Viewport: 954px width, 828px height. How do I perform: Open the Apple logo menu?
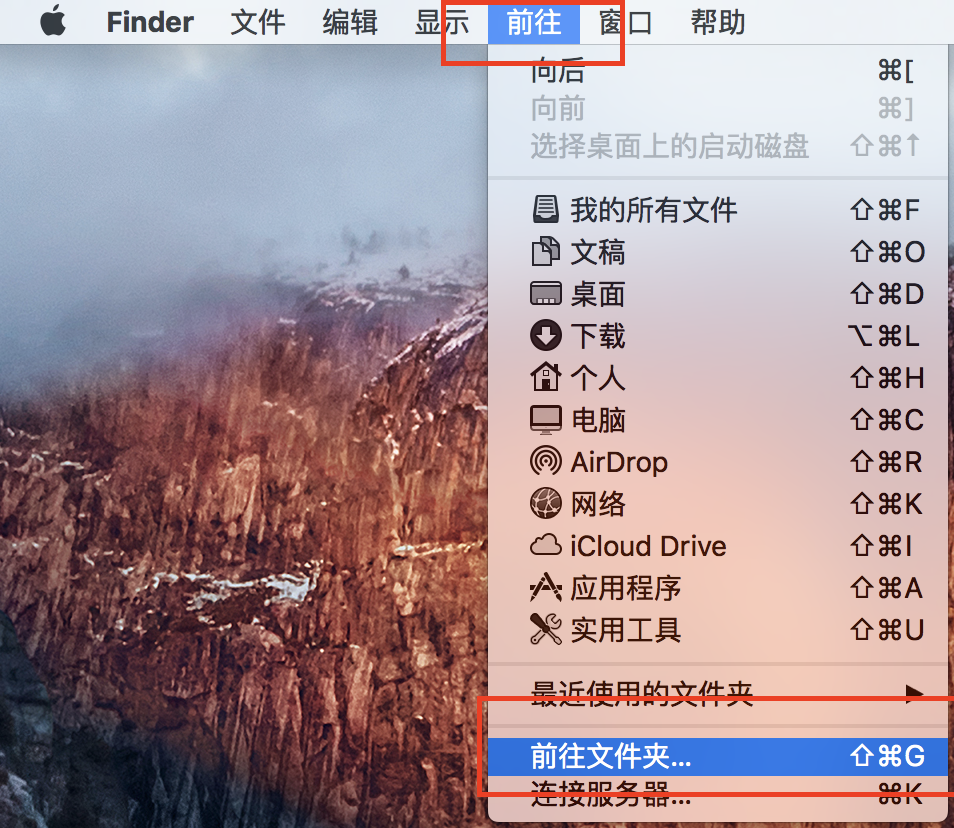pyautogui.click(x=54, y=21)
